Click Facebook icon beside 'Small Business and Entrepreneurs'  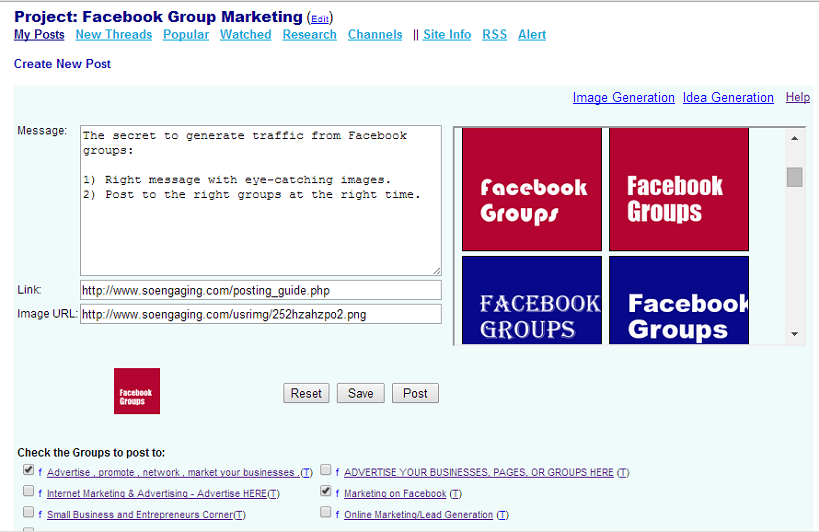click(40, 515)
